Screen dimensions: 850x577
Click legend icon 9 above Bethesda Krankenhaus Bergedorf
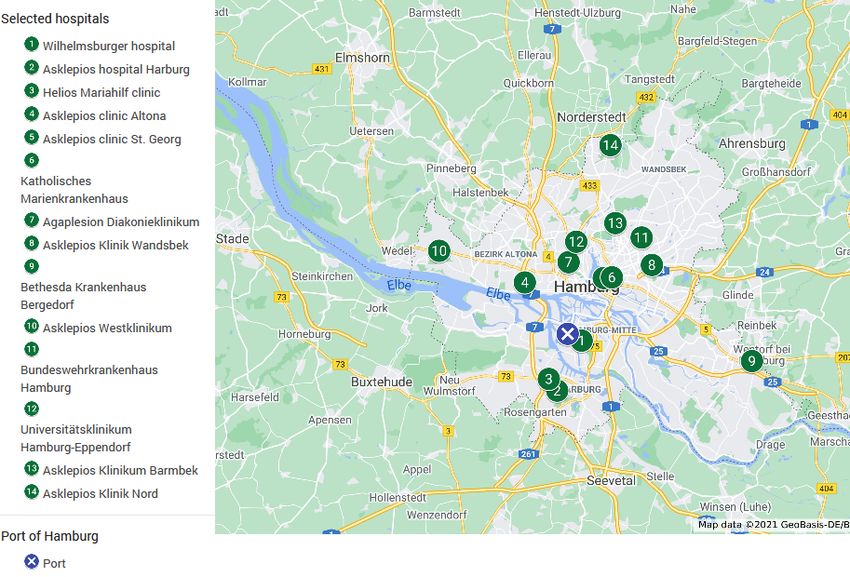coord(31,266)
